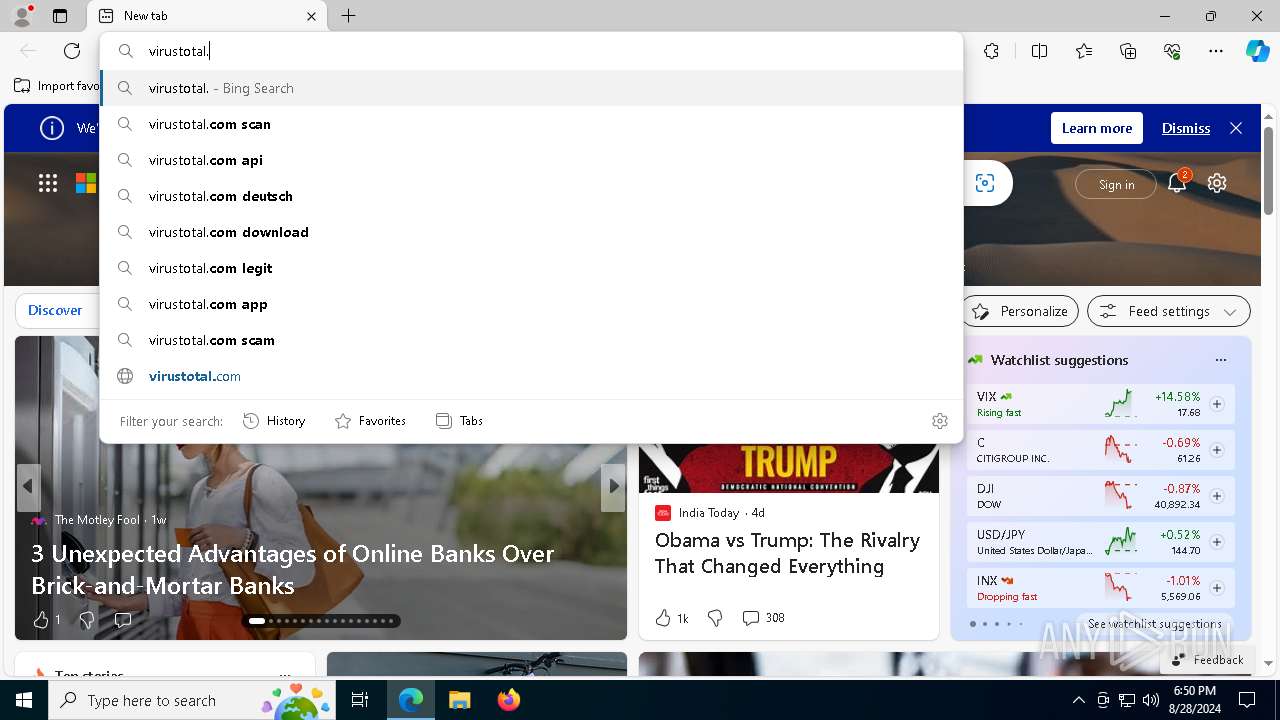Screen dimensions: 1280x720
Task: Open Browser essentials heart icon
Action: click(1172, 51)
